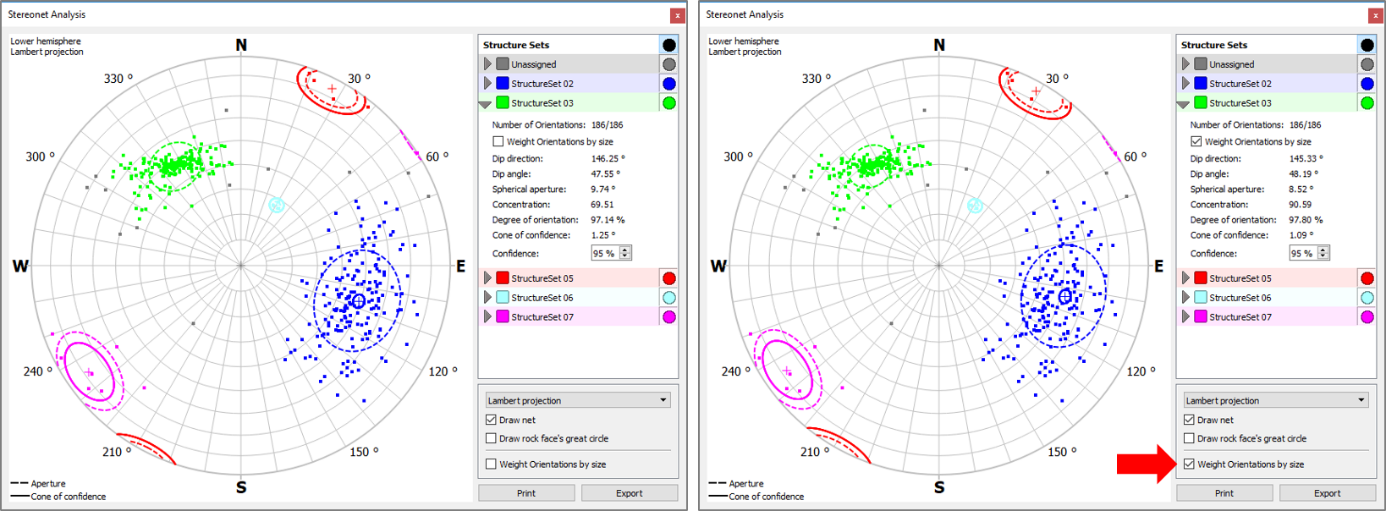Viewport: 1386px width, 511px height.
Task: Click Confidence 95 % stepper in left window
Action: coord(611,254)
